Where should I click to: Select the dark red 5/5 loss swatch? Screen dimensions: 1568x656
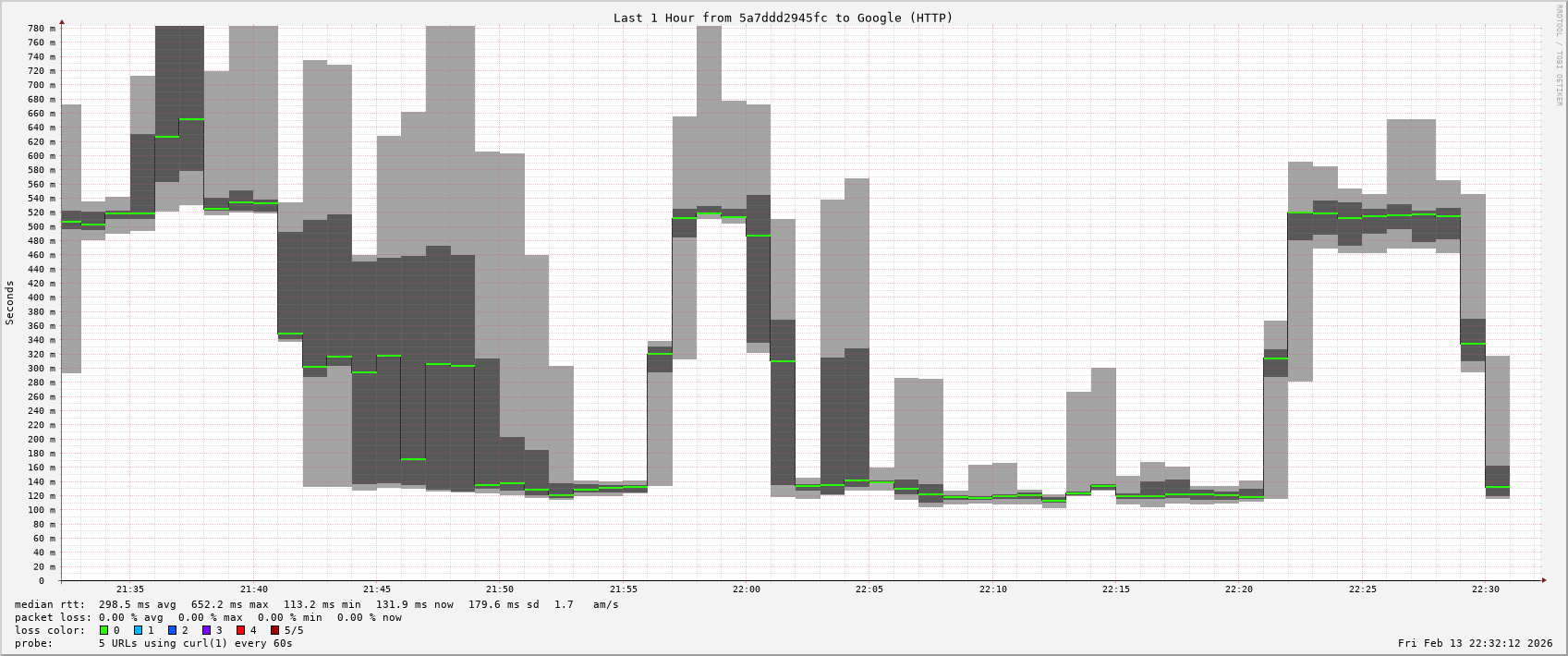(x=274, y=630)
